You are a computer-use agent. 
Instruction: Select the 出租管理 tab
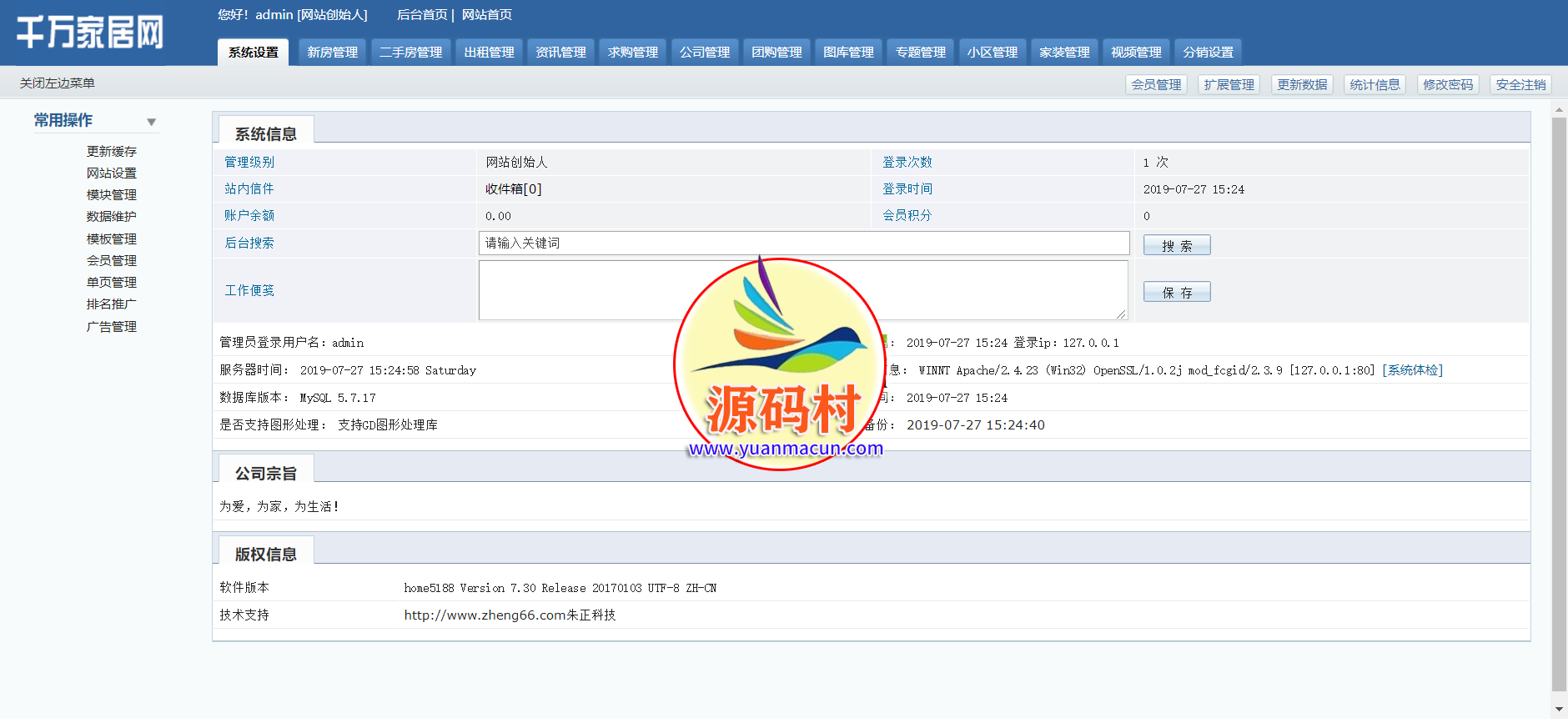coord(489,53)
